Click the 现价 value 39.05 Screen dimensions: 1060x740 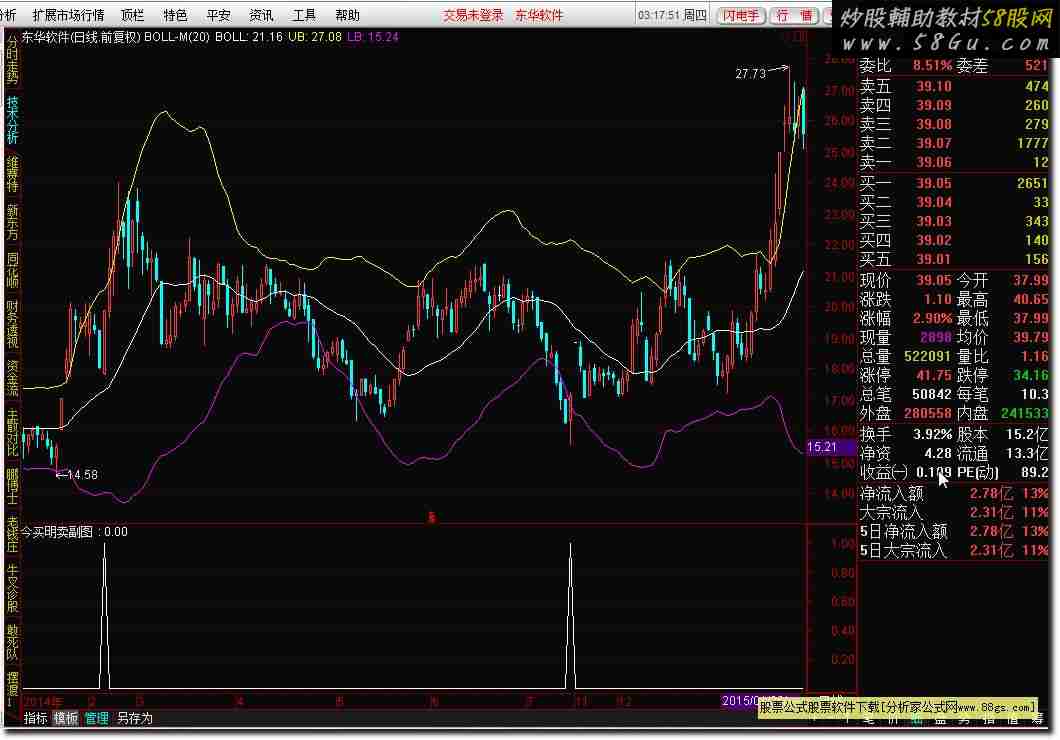[934, 280]
